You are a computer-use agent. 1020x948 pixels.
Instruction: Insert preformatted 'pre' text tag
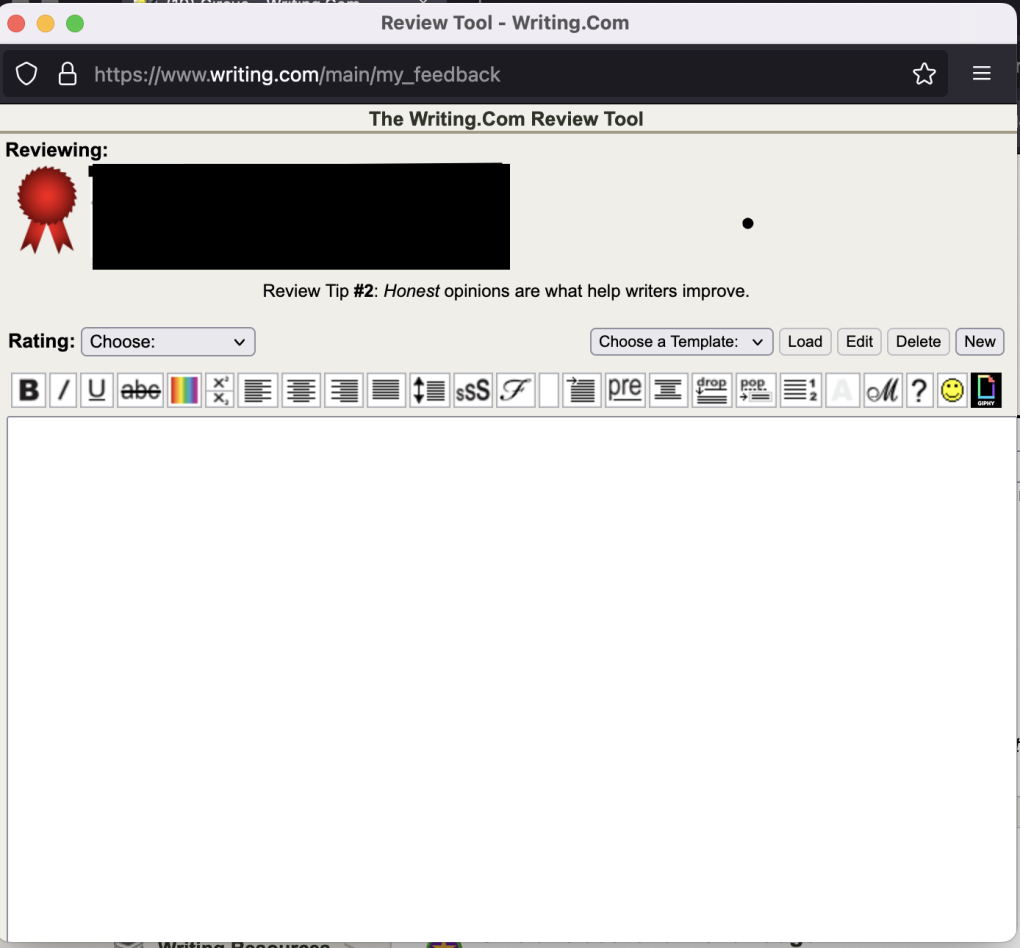point(625,390)
